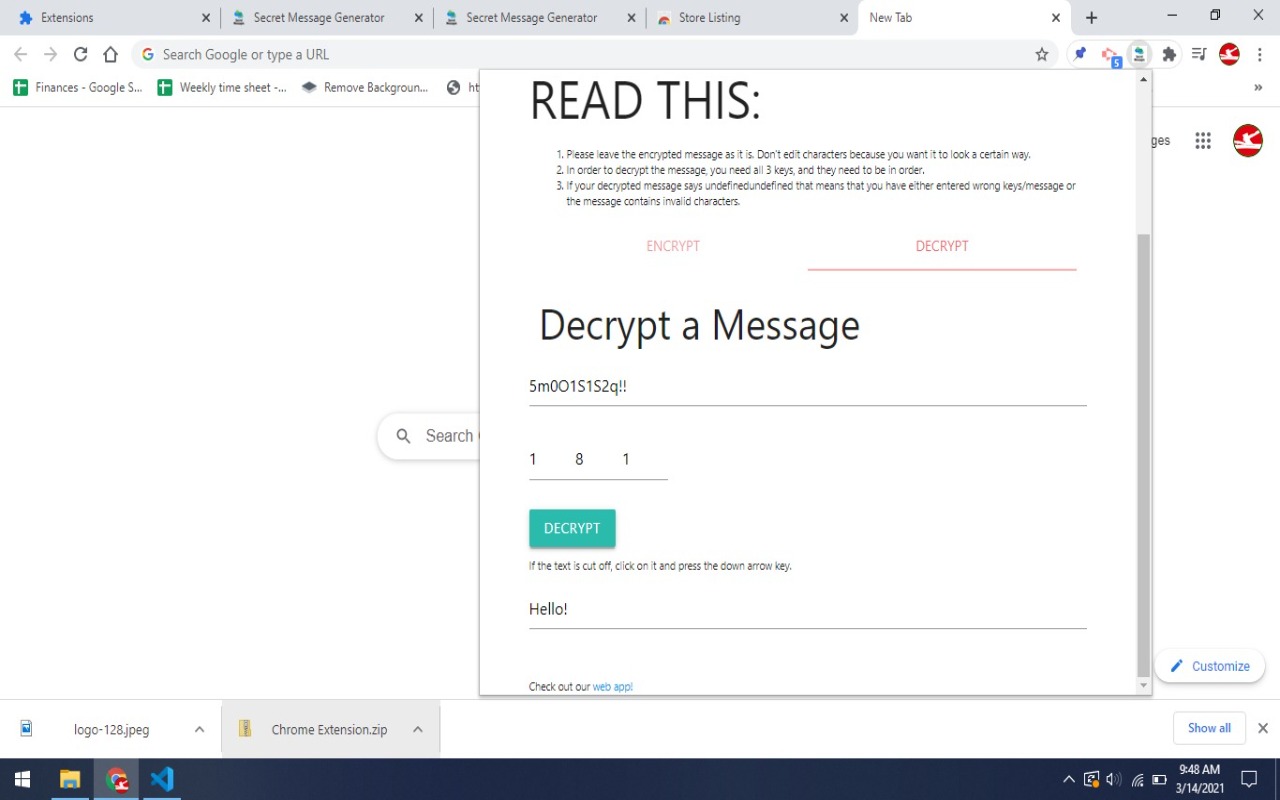Click the home icon in the toolbar
Screen dimensions: 1280x800
pyautogui.click(x=110, y=54)
